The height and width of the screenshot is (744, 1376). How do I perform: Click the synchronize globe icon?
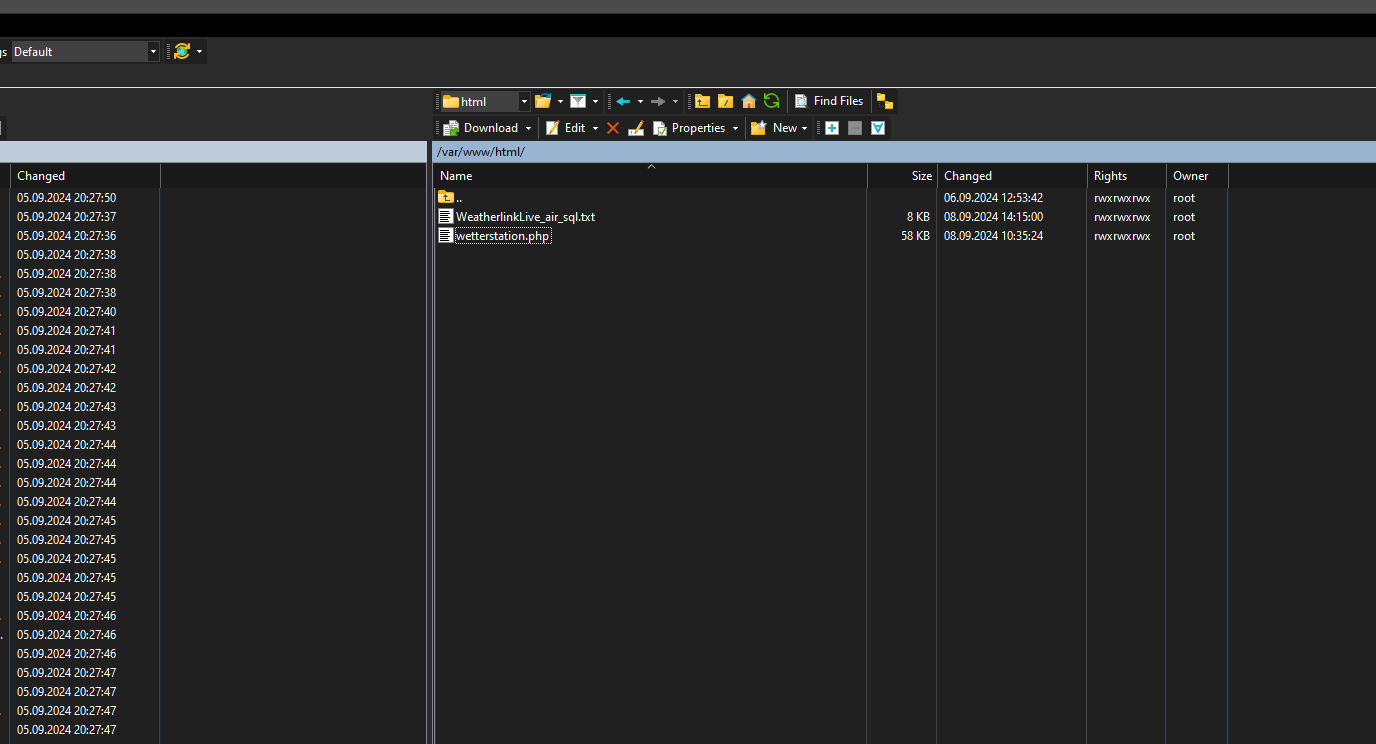[x=181, y=51]
